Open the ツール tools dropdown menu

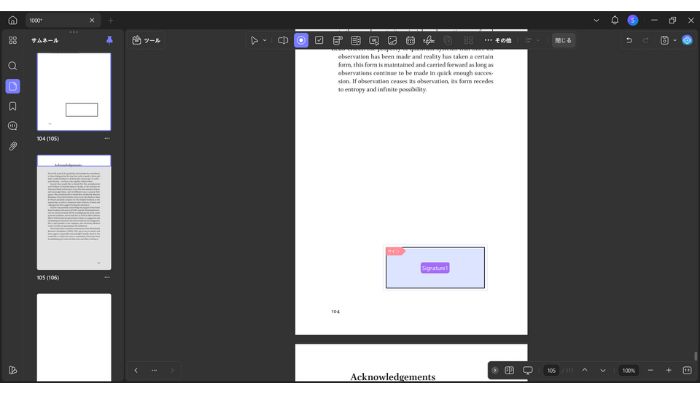146,41
